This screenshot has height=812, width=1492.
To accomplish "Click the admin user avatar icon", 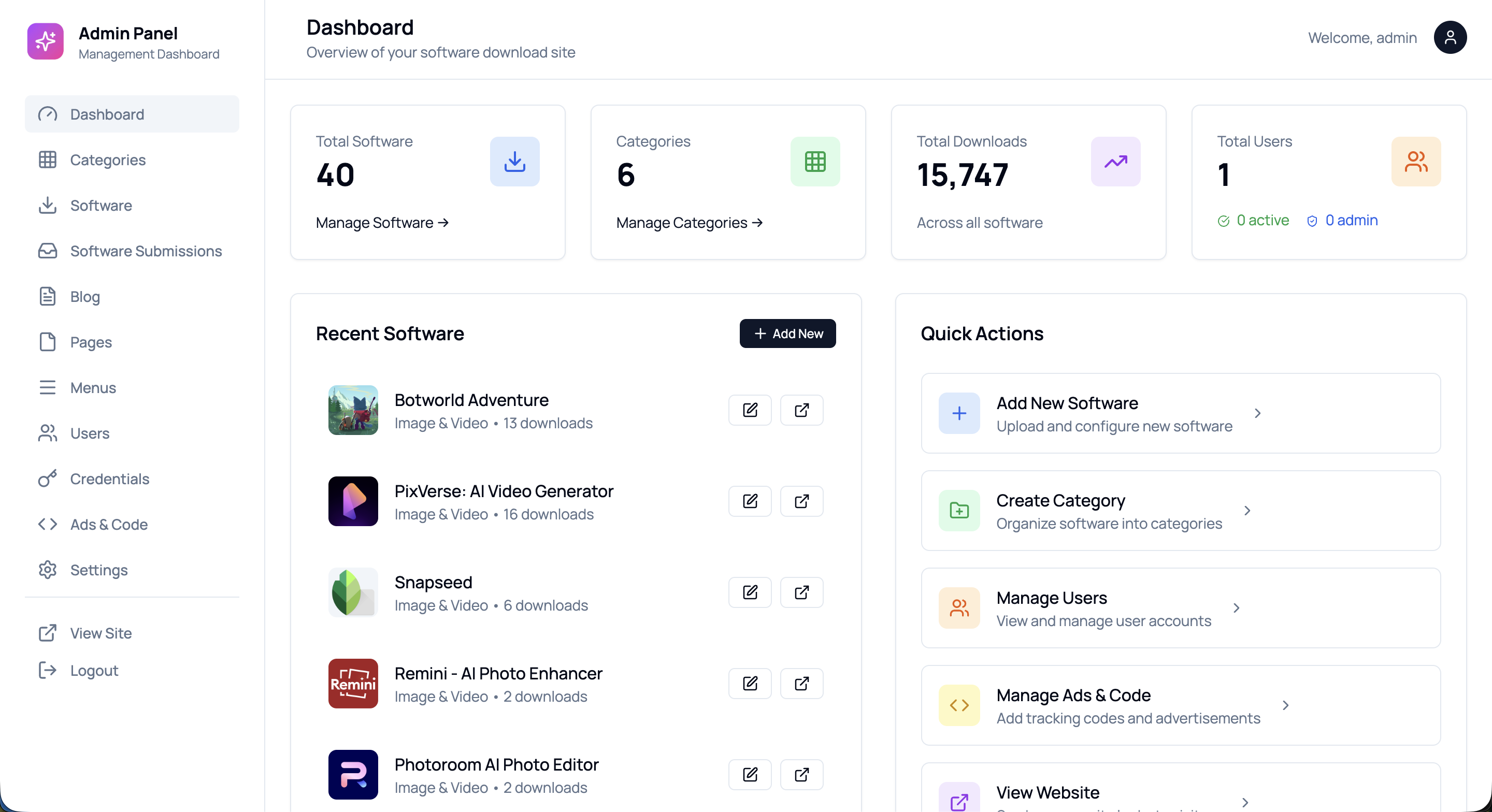I will pos(1449,38).
